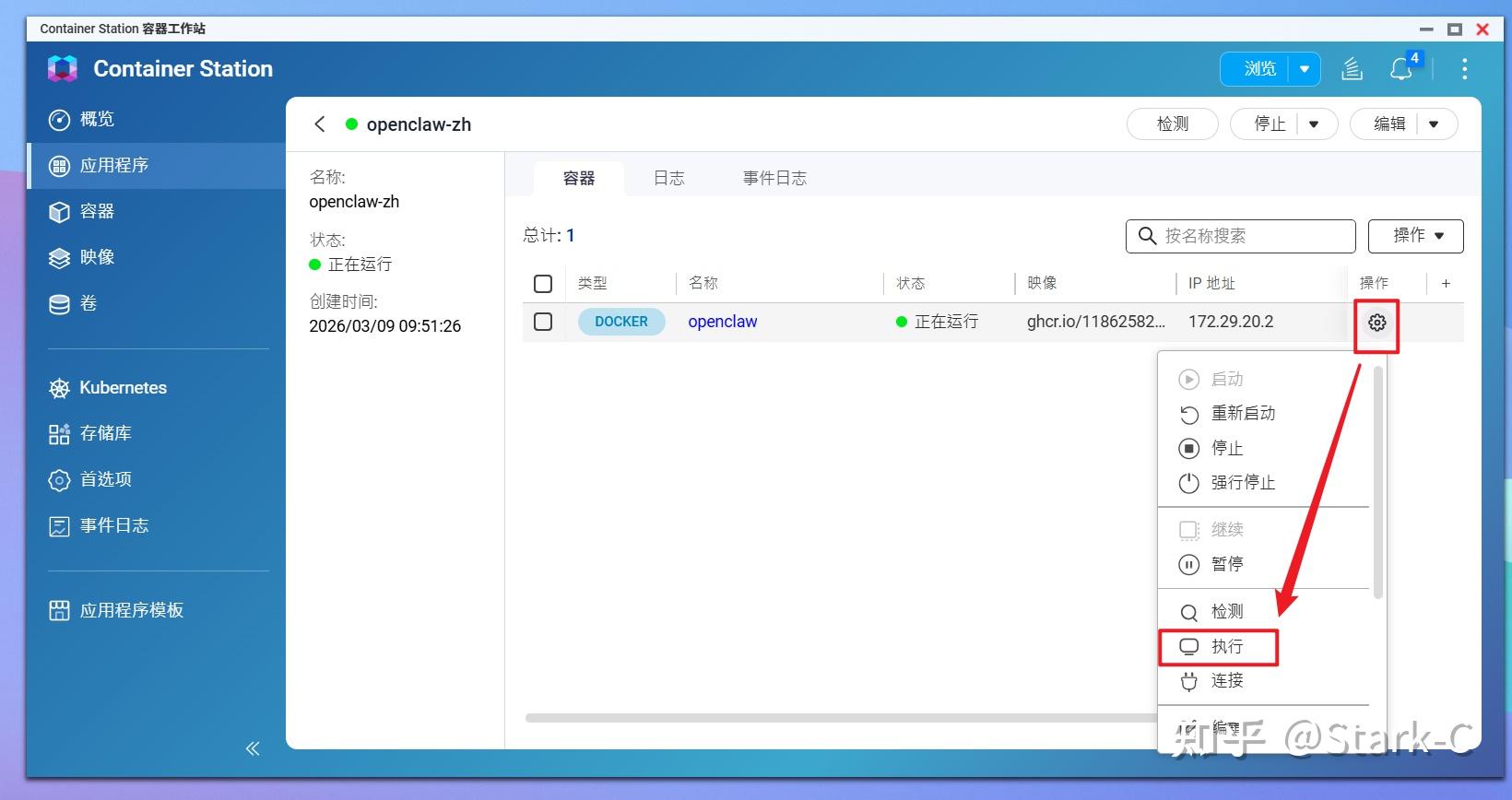The width and height of the screenshot is (1512, 800).
Task: Open the three-dot more menu
Action: click(x=1464, y=69)
